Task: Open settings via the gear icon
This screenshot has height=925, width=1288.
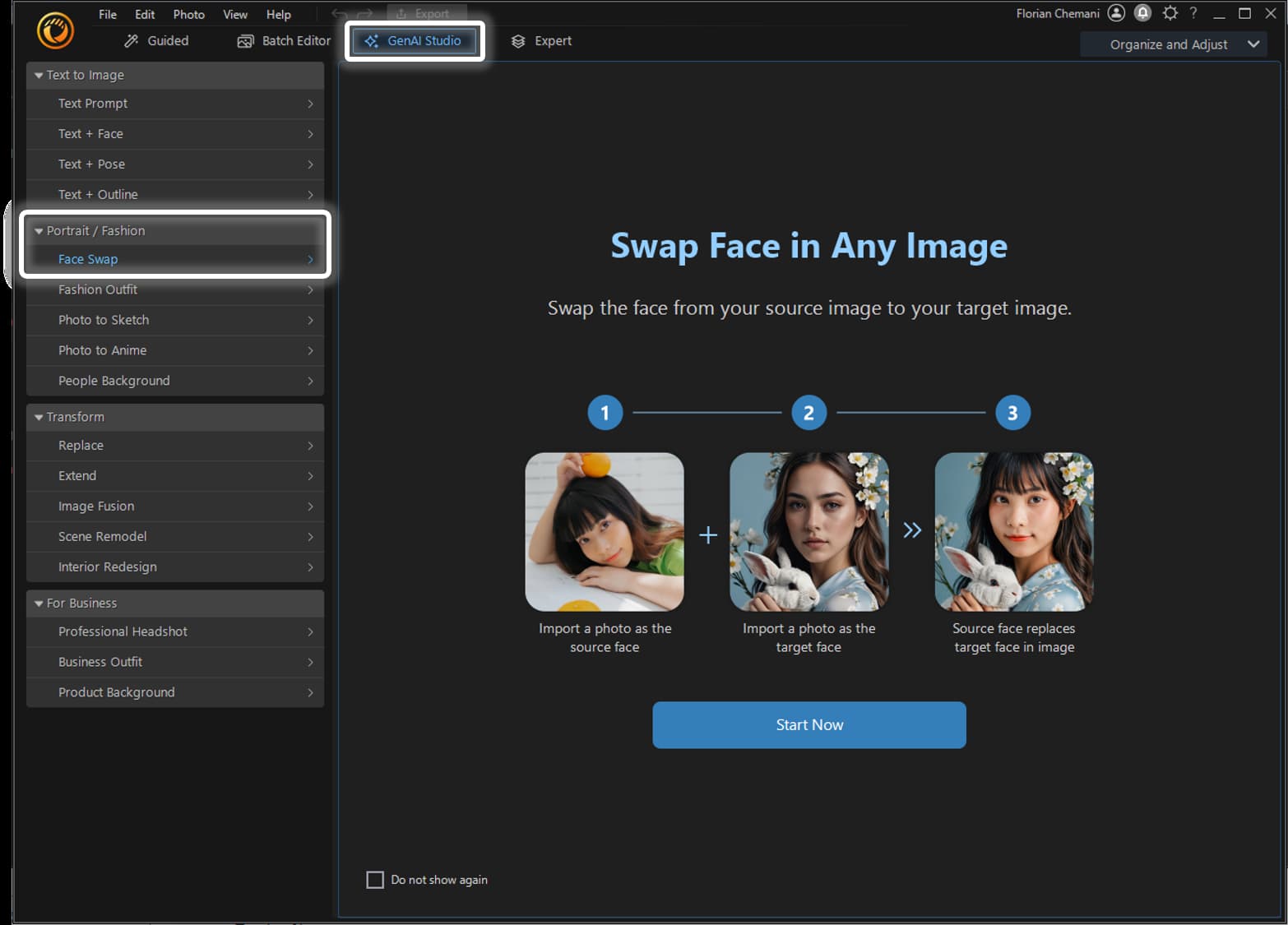Action: click(x=1170, y=12)
